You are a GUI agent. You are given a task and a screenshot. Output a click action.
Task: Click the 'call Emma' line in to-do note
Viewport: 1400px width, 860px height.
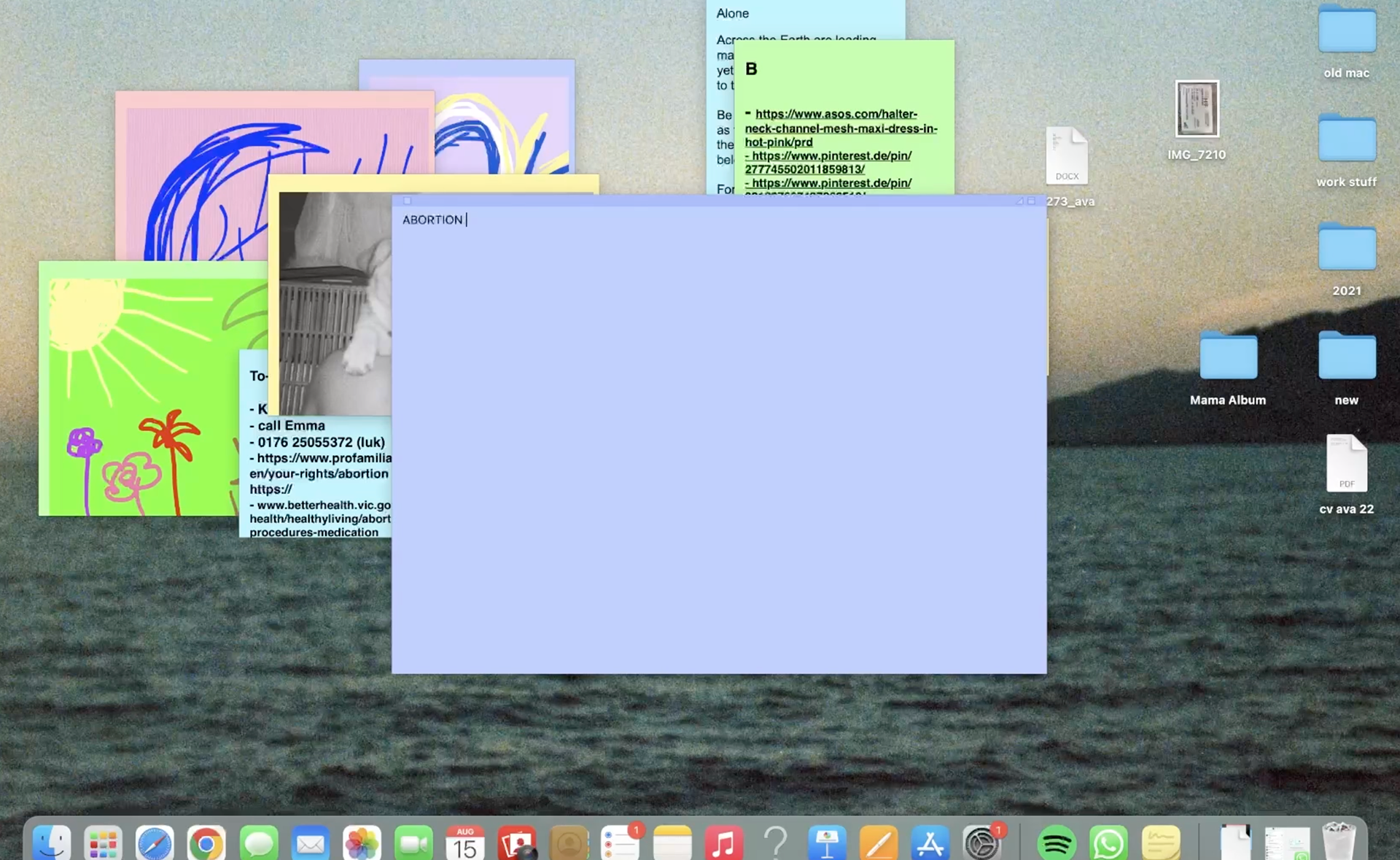(x=287, y=425)
